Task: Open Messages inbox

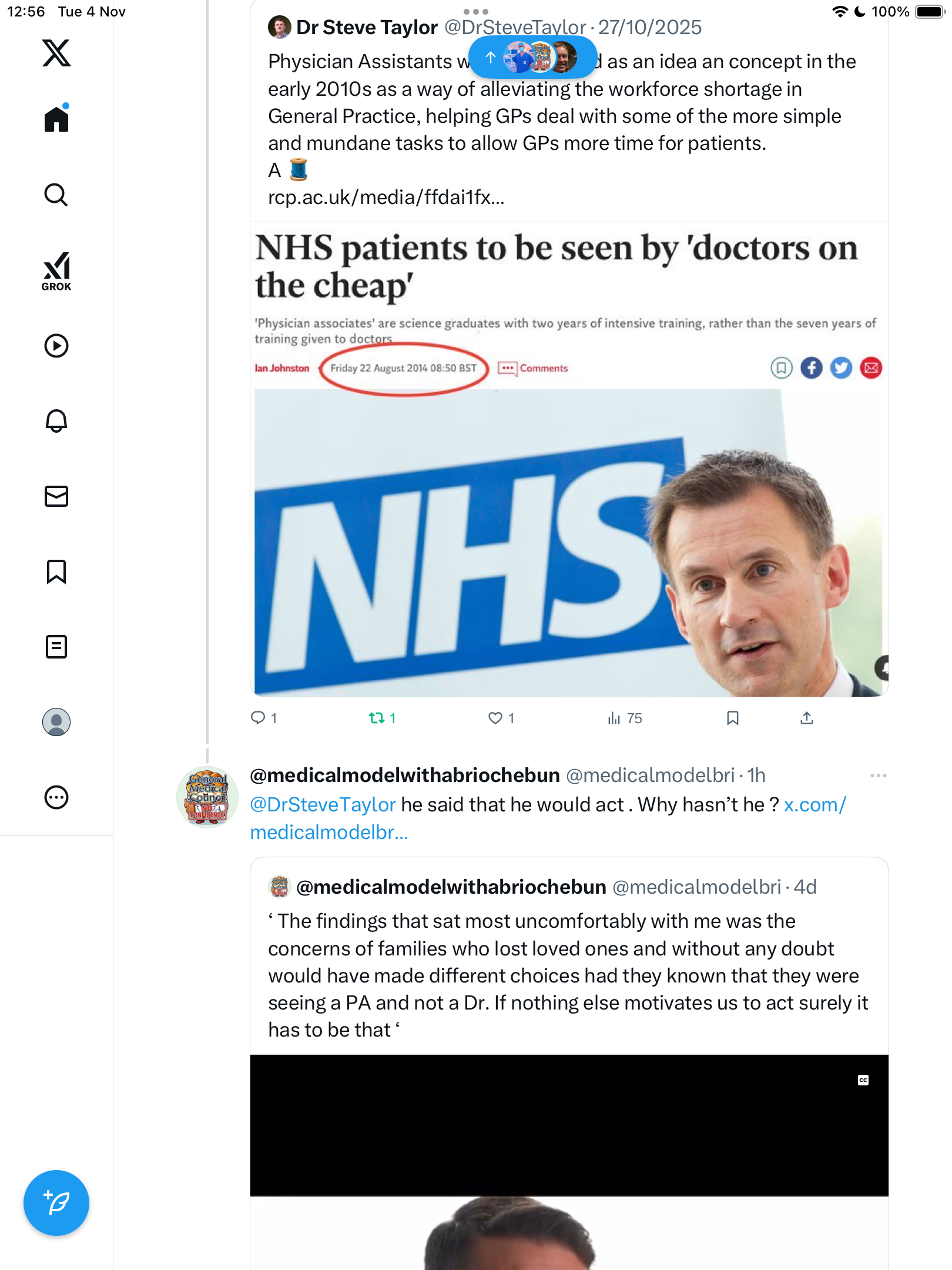Action: click(56, 496)
